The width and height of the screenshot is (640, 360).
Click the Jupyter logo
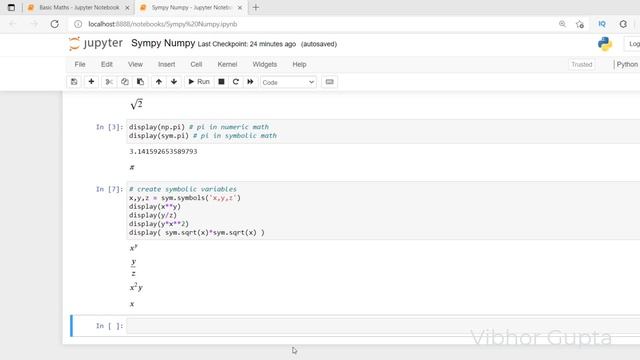pyautogui.click(x=96, y=43)
